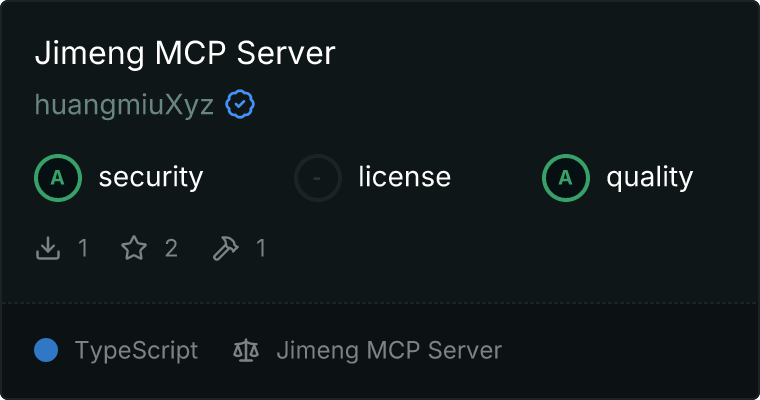Click the empty license grade circle
Screen dimensions: 760x400
[317, 178]
